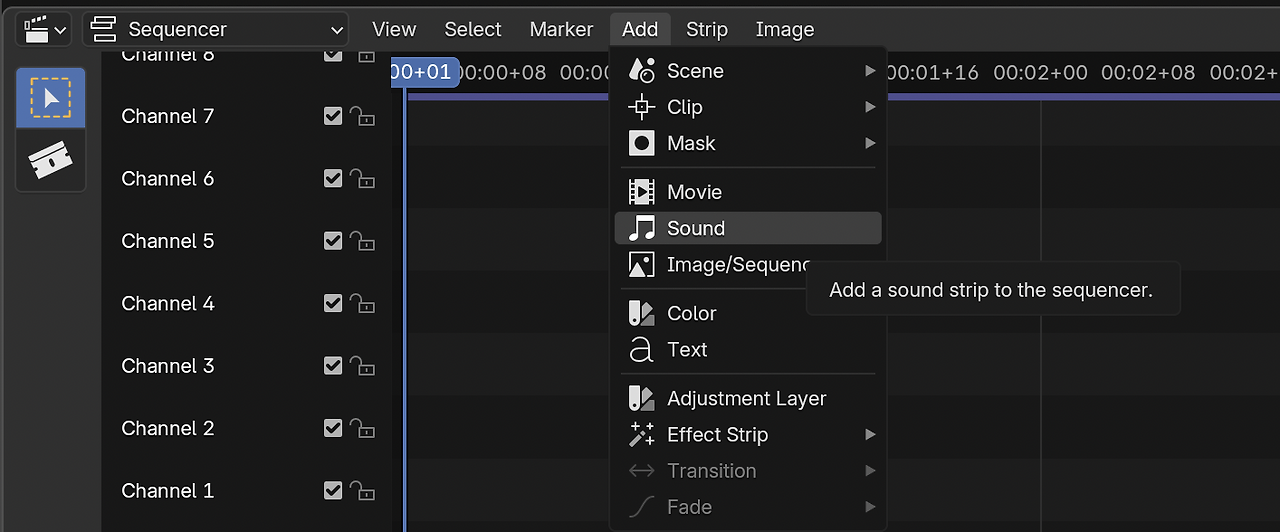Click the Sound strip music note icon
1280x532 pixels.
641,228
